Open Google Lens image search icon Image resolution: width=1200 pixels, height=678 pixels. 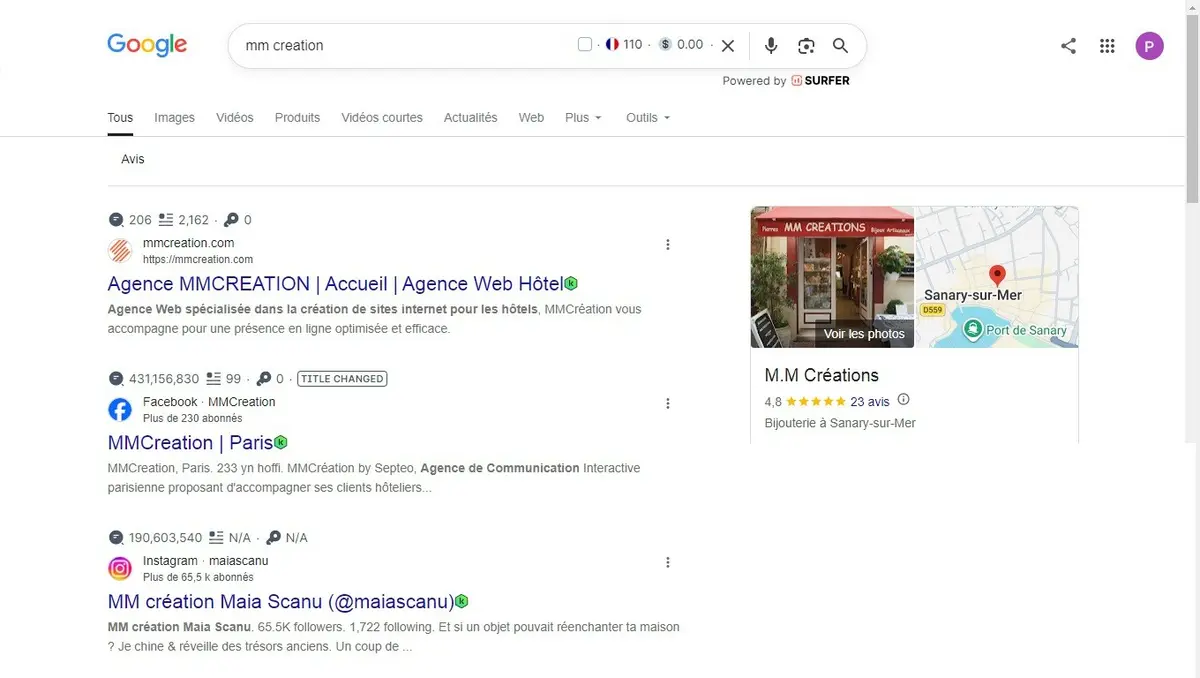pyautogui.click(x=806, y=46)
